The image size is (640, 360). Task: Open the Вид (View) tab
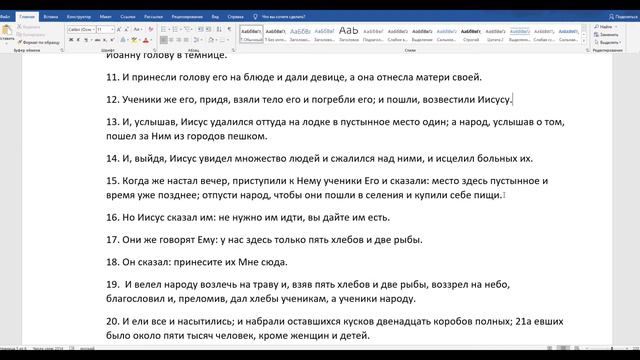(215, 17)
